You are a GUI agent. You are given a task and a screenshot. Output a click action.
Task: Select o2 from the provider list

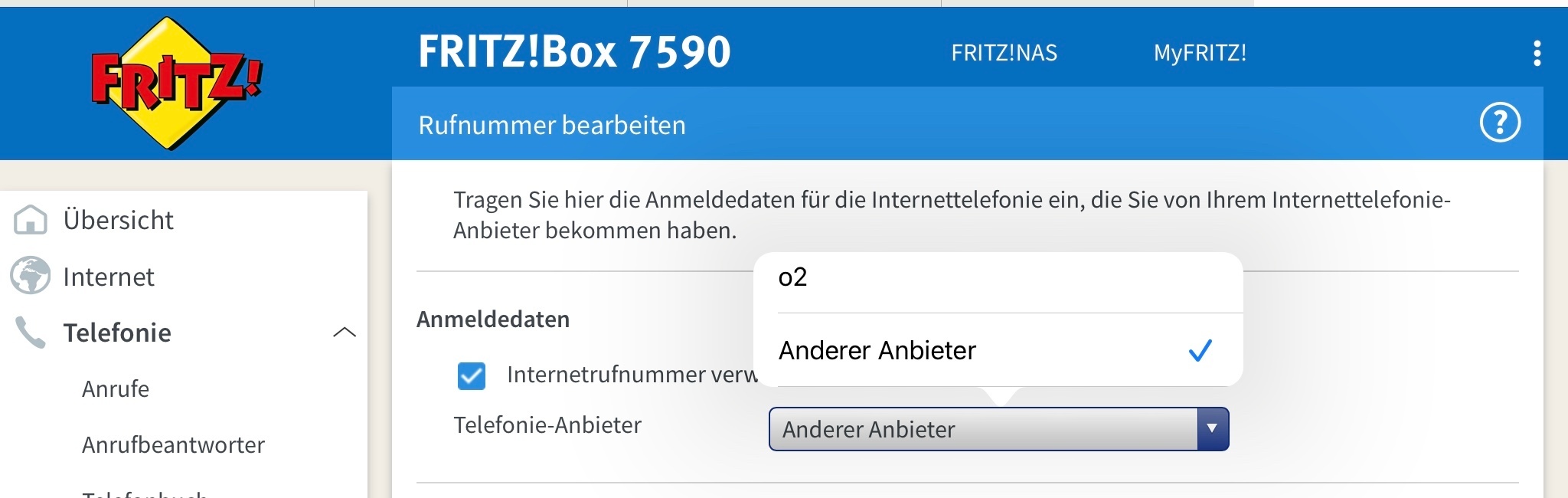(x=998, y=277)
